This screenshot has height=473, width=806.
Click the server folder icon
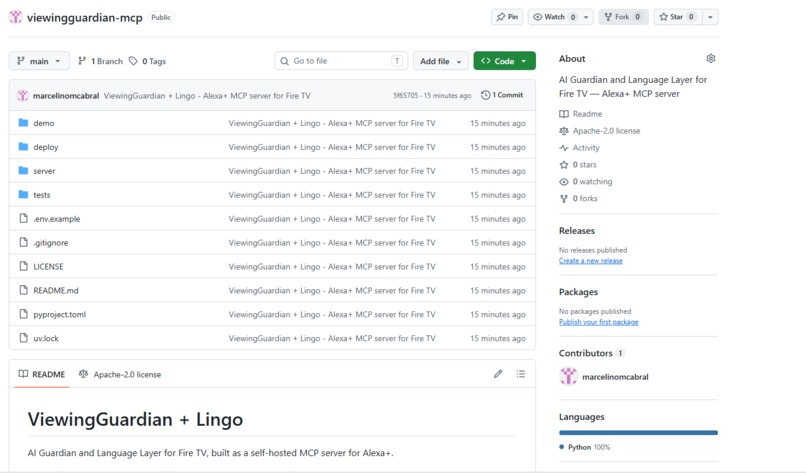23,171
